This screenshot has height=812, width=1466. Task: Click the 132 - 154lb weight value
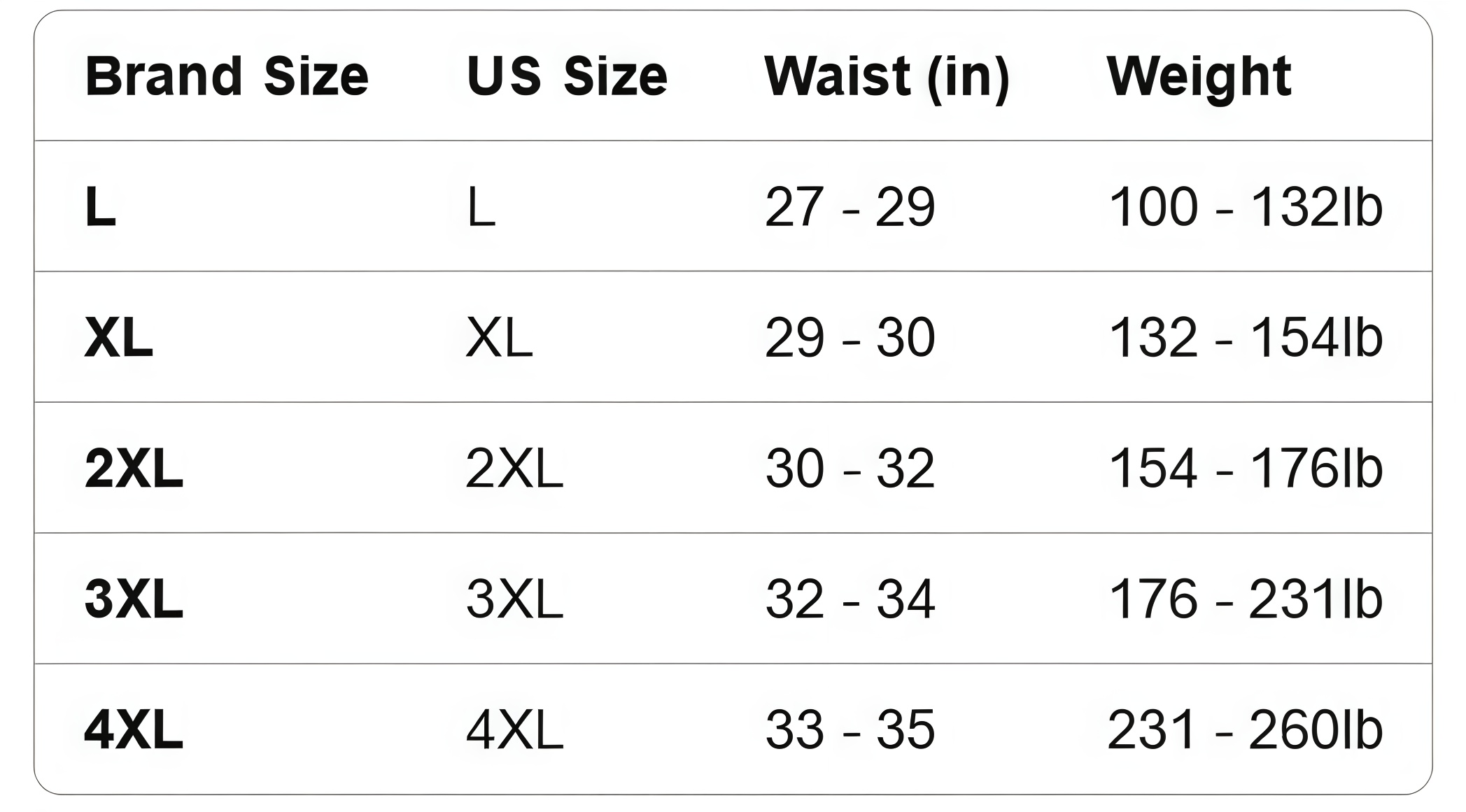click(x=1246, y=338)
